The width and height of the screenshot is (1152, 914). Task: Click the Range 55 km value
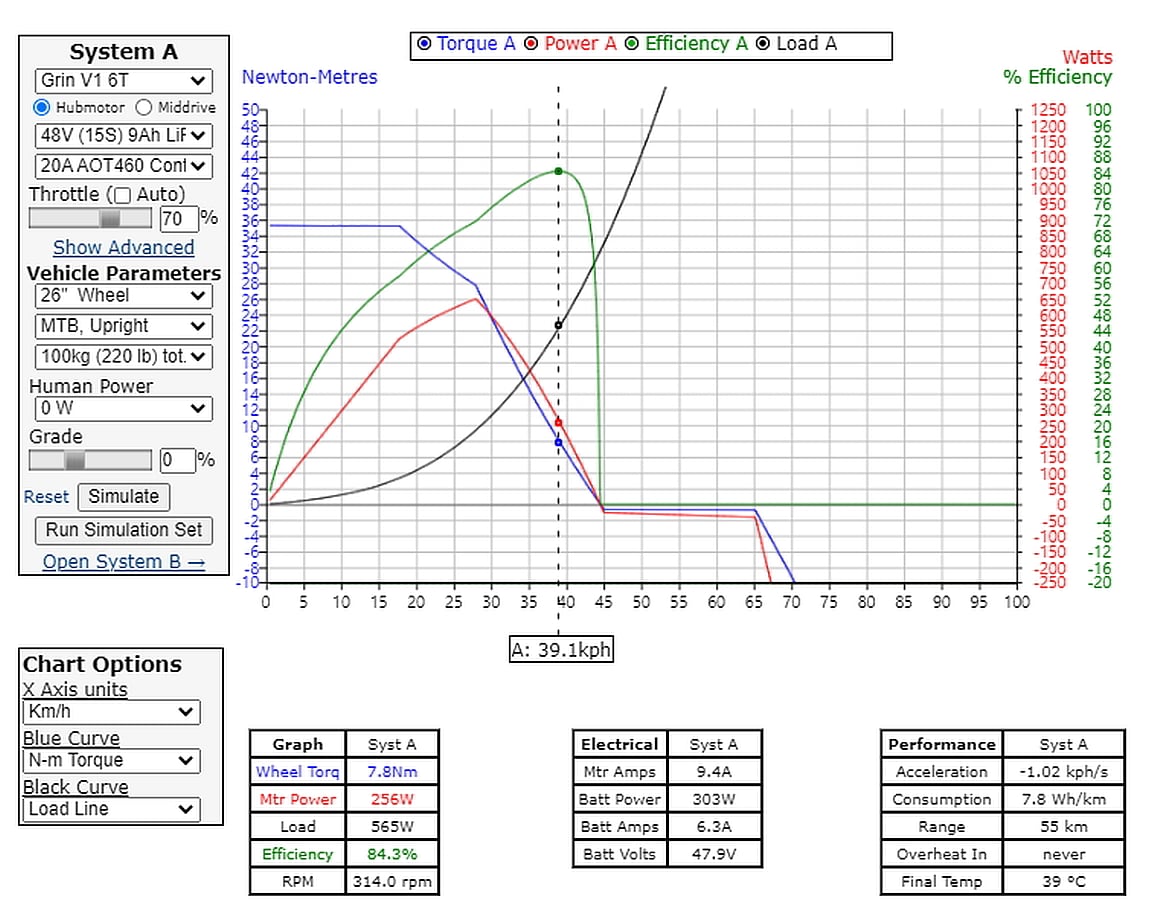coord(1064,827)
